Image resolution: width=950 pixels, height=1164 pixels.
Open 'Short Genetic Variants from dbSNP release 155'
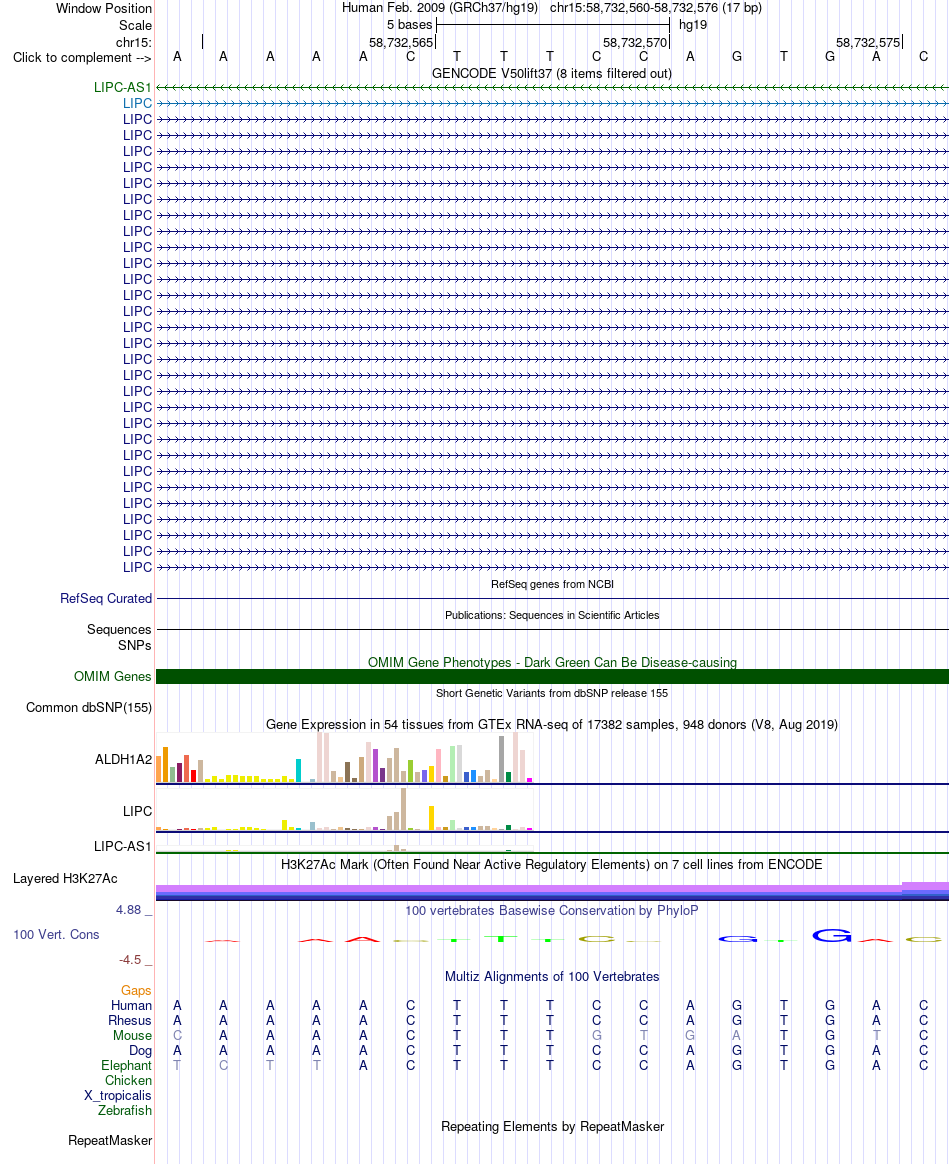pos(552,693)
